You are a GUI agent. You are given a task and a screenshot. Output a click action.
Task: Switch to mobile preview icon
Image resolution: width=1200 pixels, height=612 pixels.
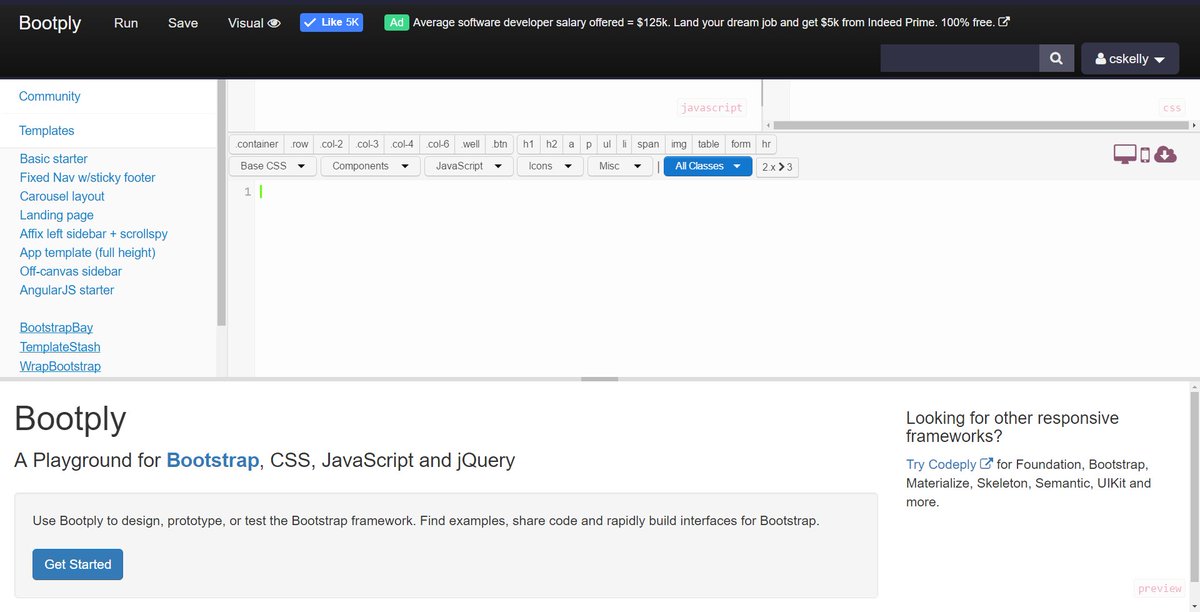point(1145,154)
